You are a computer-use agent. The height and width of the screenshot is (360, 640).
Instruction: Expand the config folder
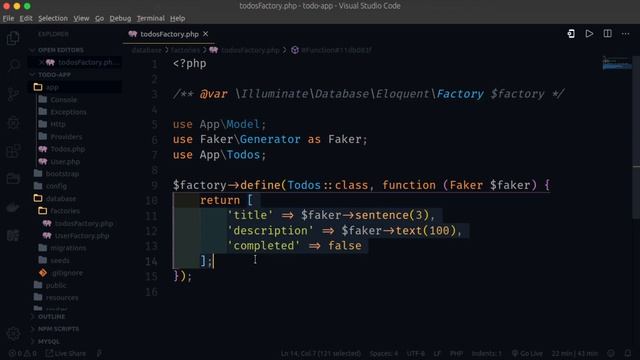click(x=56, y=186)
